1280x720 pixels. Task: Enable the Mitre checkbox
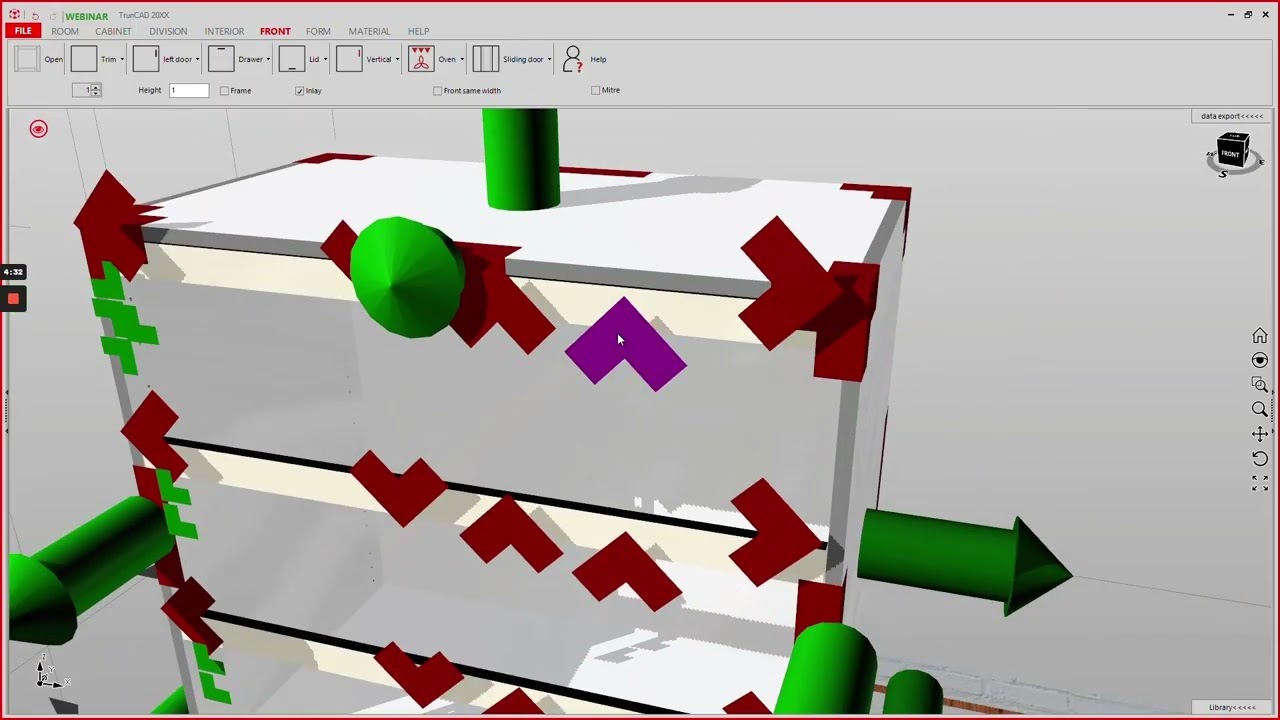(596, 90)
